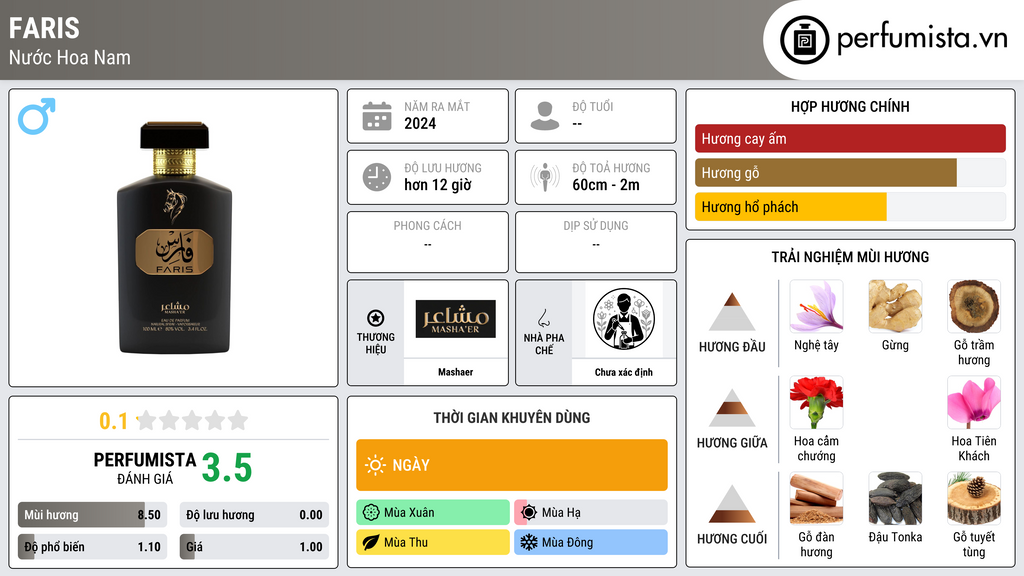The width and height of the screenshot is (1024, 576).
Task: Select the Gỗ trầm hương note image
Action: coord(974,306)
